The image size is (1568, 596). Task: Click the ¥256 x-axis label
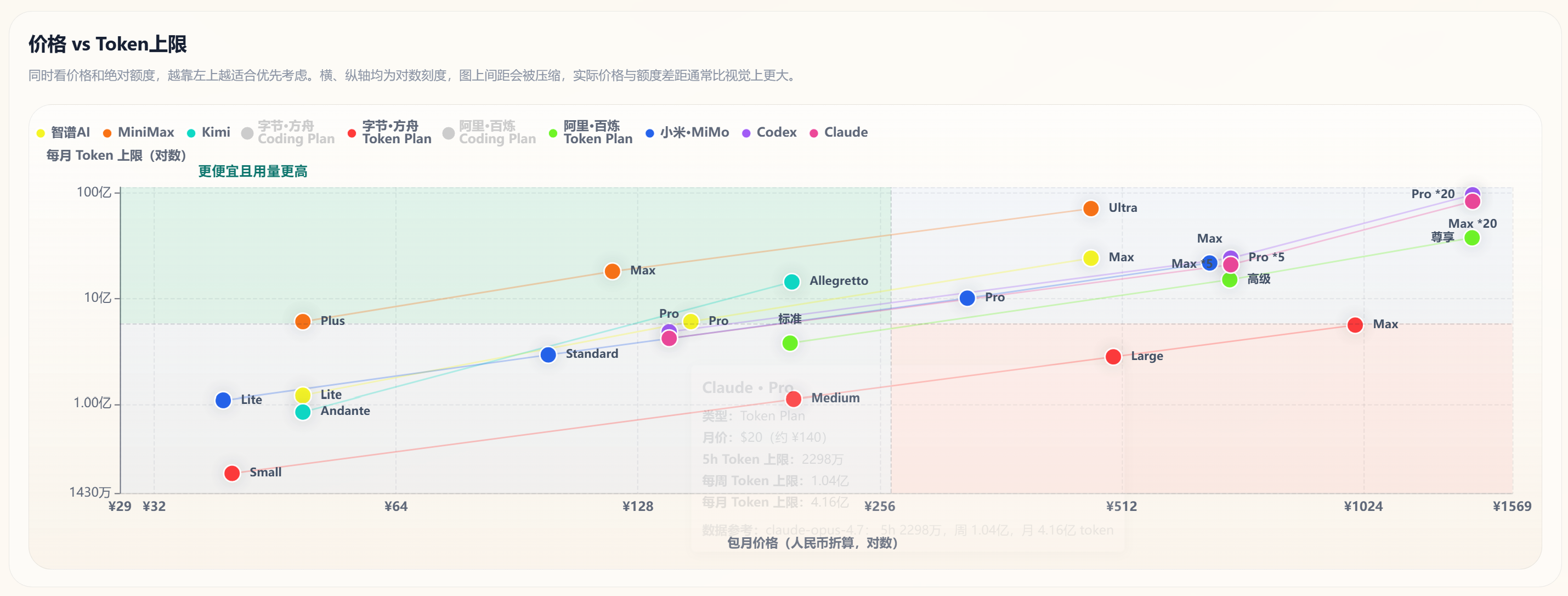[x=880, y=506]
